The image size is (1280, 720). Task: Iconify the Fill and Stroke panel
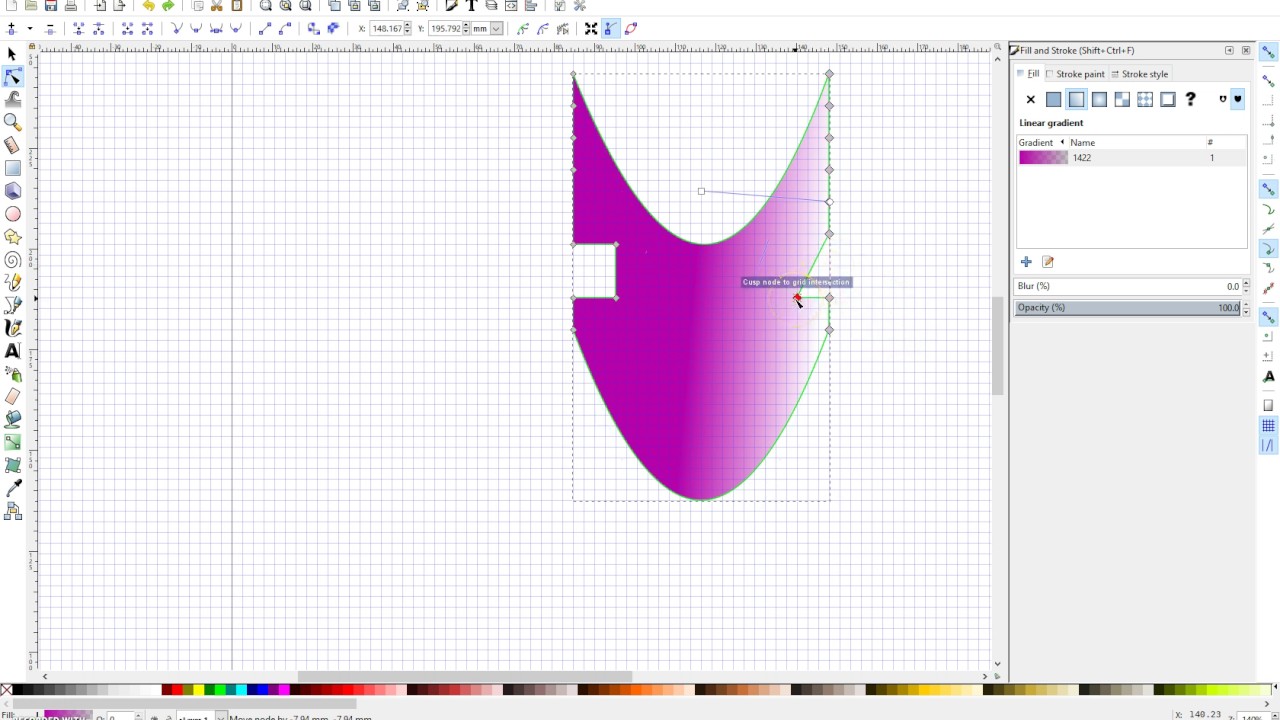pyautogui.click(x=1229, y=50)
